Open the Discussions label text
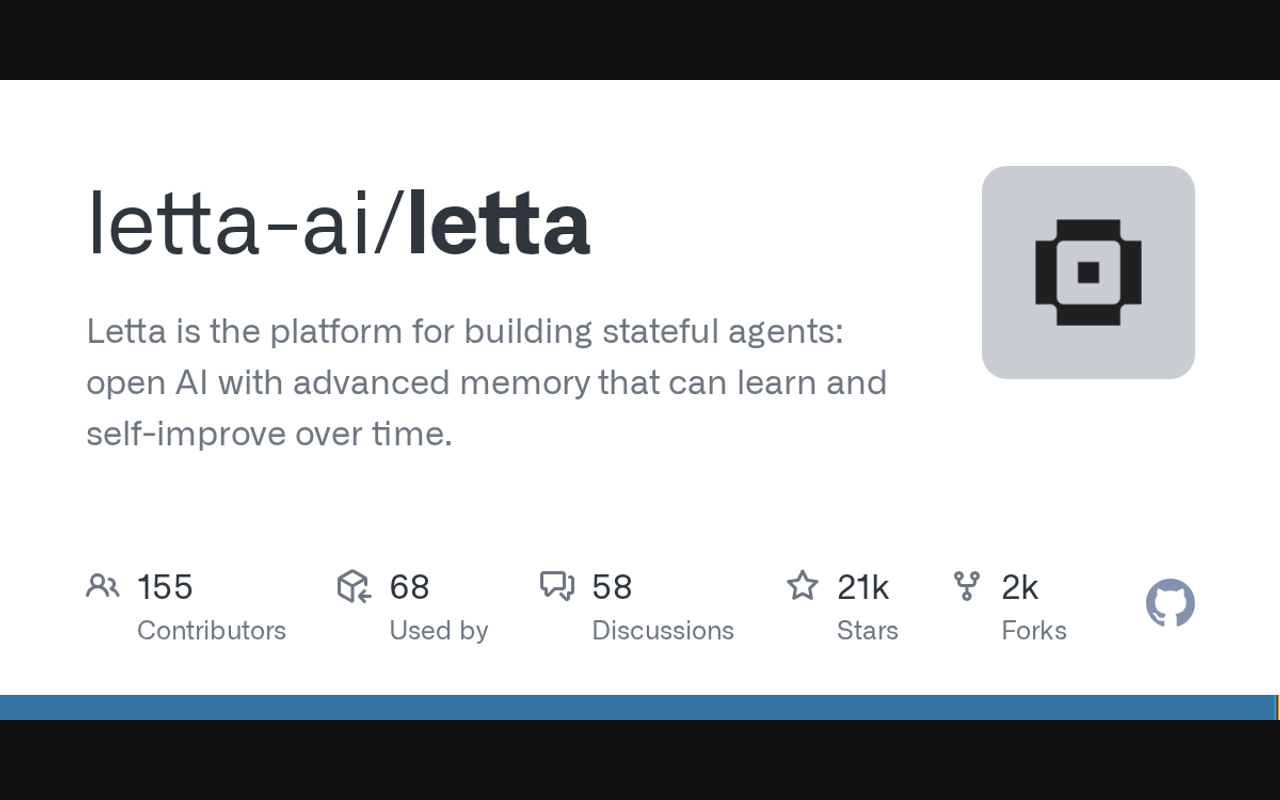Viewport: 1280px width, 800px height. pyautogui.click(x=662, y=630)
